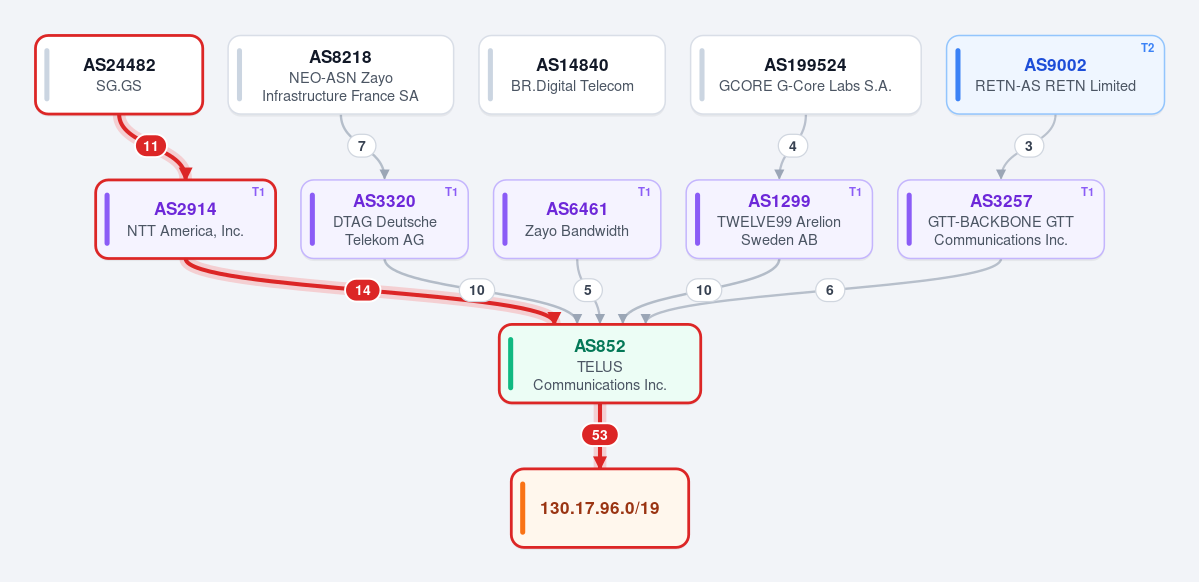Click the red 11 edge label
The width and height of the screenshot is (1199, 582).
151,146
